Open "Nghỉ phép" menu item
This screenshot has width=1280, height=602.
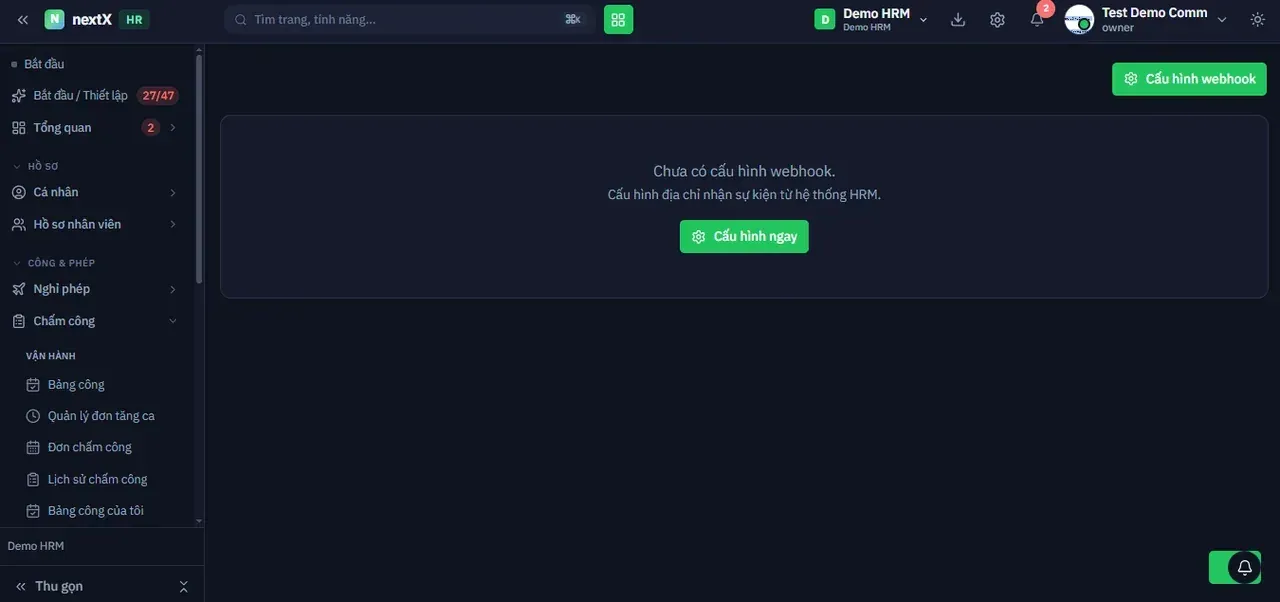[x=94, y=289]
